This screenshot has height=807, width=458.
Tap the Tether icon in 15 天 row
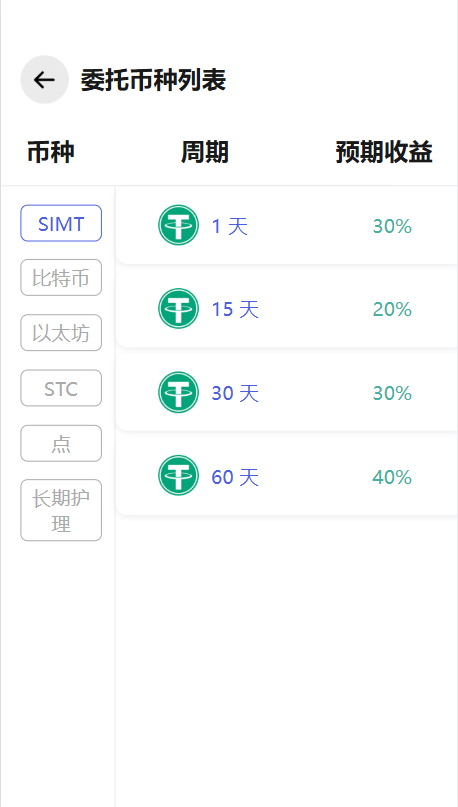(x=178, y=308)
